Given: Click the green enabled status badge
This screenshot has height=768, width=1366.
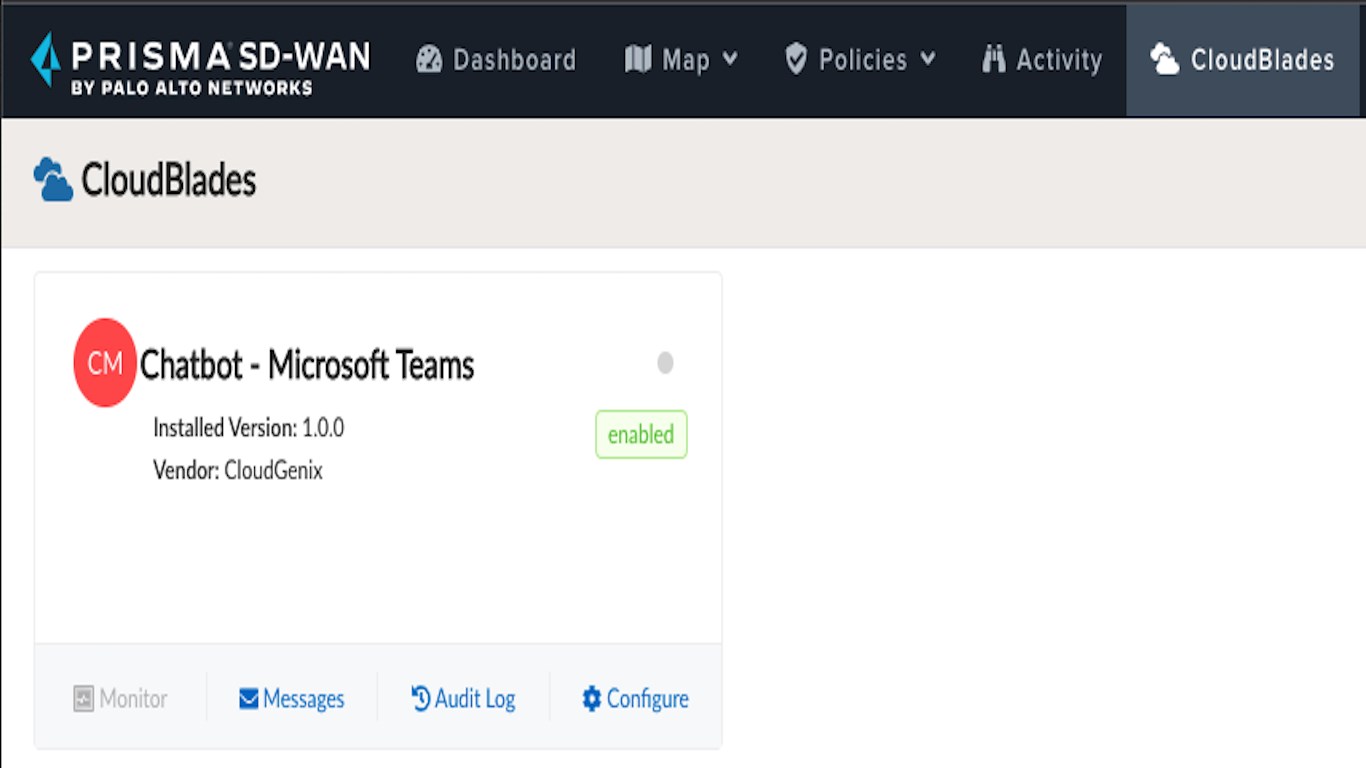Looking at the screenshot, I should click(641, 435).
